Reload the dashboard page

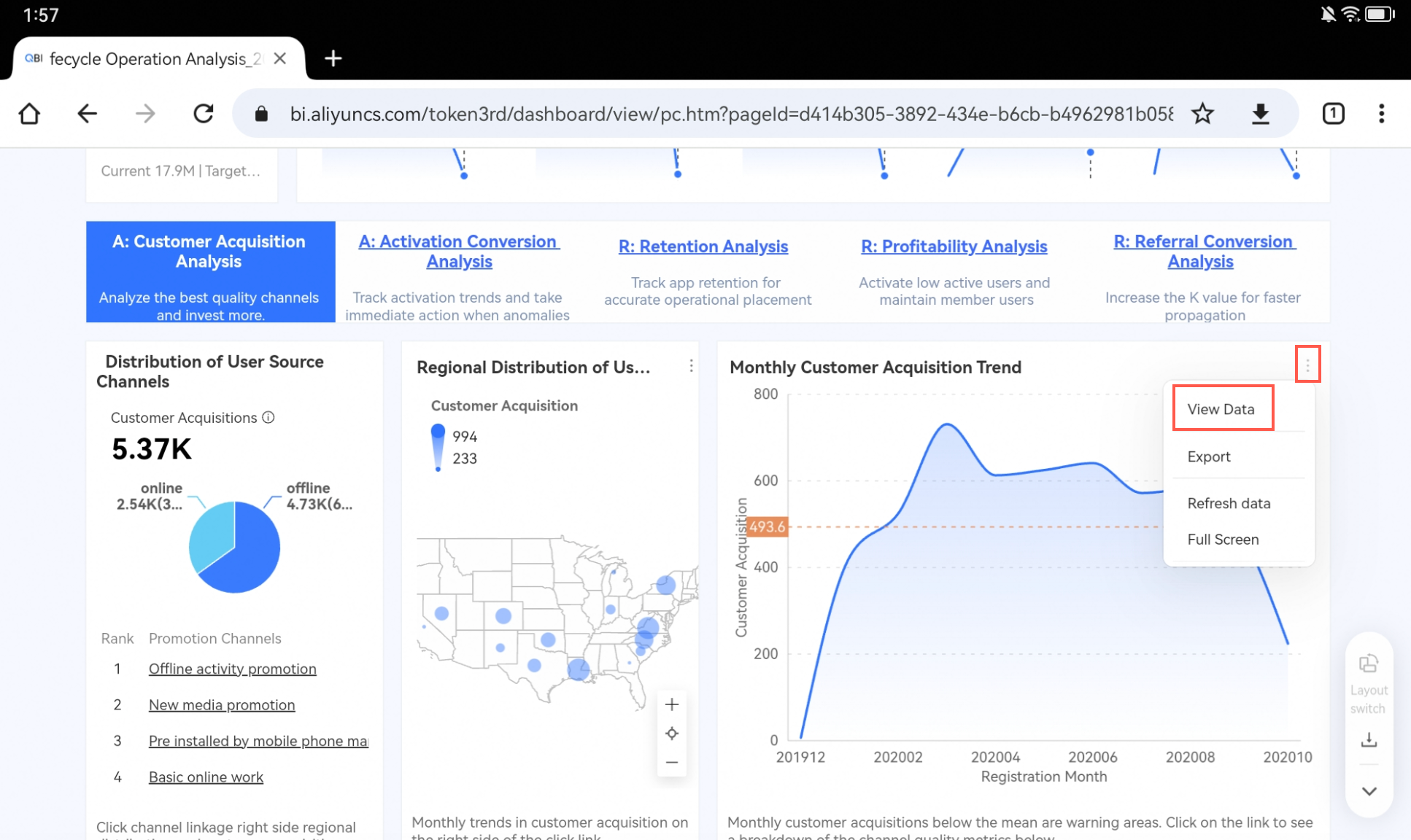point(204,114)
